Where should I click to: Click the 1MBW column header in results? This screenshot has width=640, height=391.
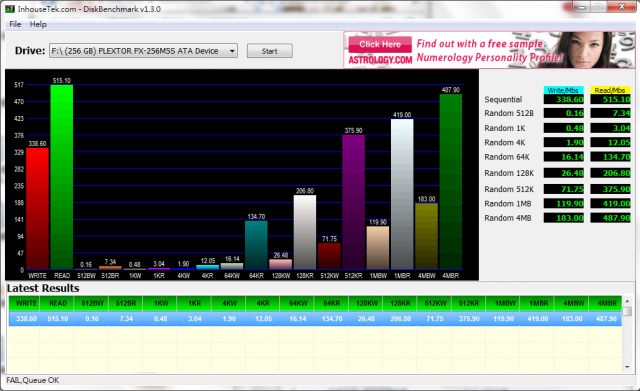[x=503, y=303]
